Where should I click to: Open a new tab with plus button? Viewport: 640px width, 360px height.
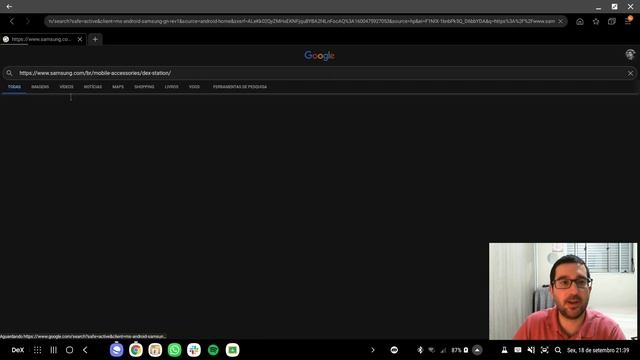point(95,39)
